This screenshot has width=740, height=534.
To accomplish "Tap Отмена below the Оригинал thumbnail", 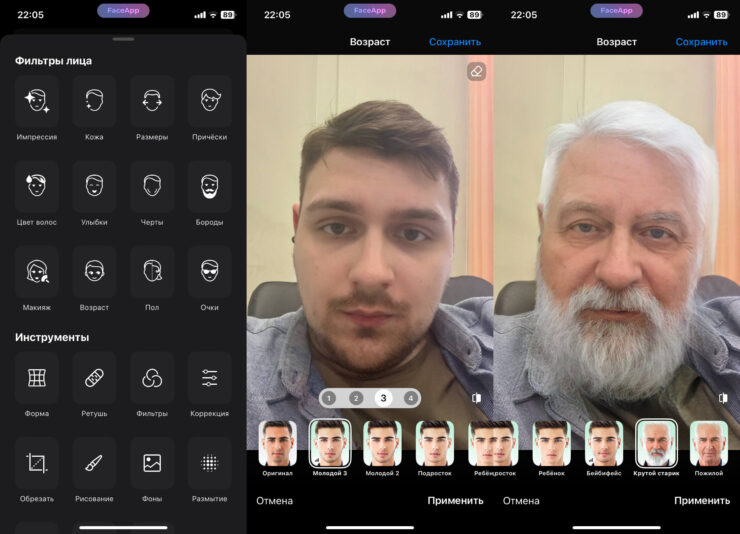I will (x=274, y=501).
